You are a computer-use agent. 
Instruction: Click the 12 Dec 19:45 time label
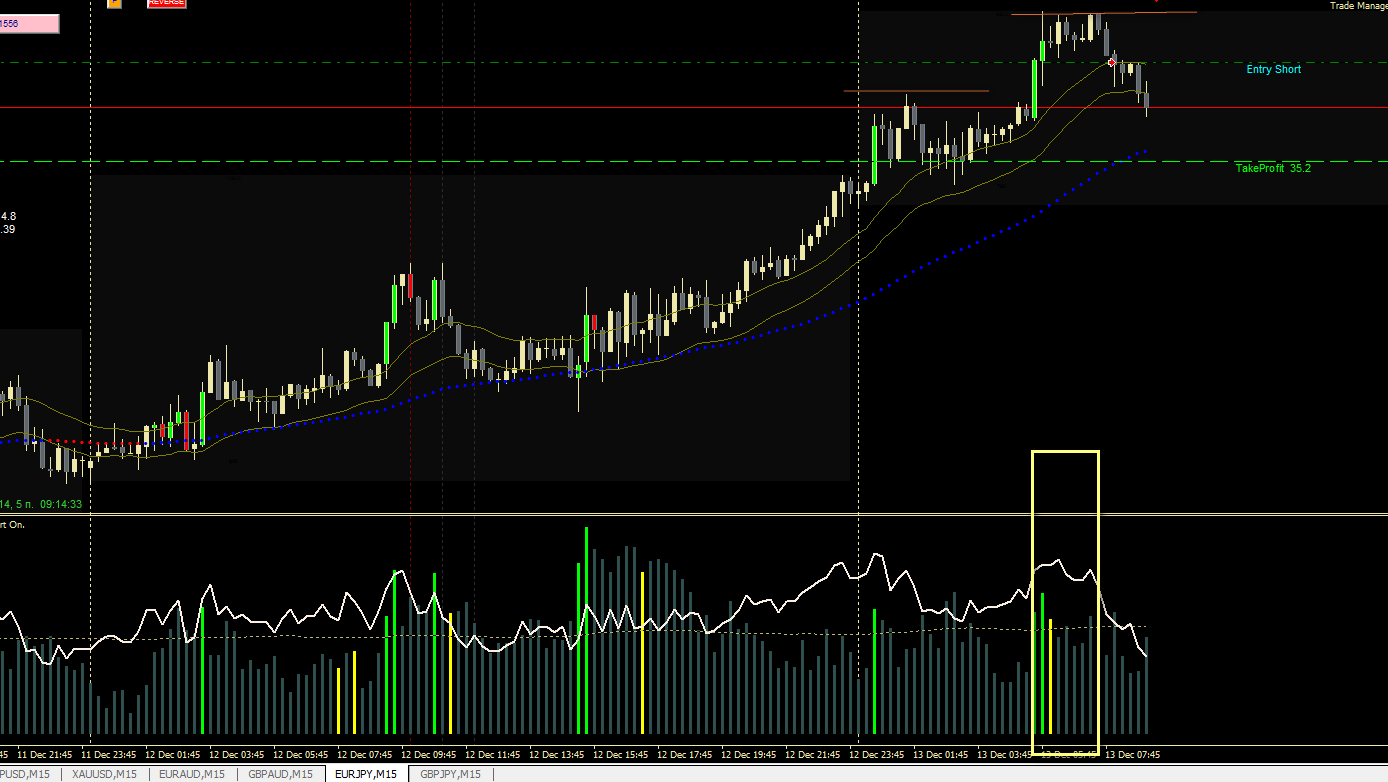pyautogui.click(x=748, y=755)
